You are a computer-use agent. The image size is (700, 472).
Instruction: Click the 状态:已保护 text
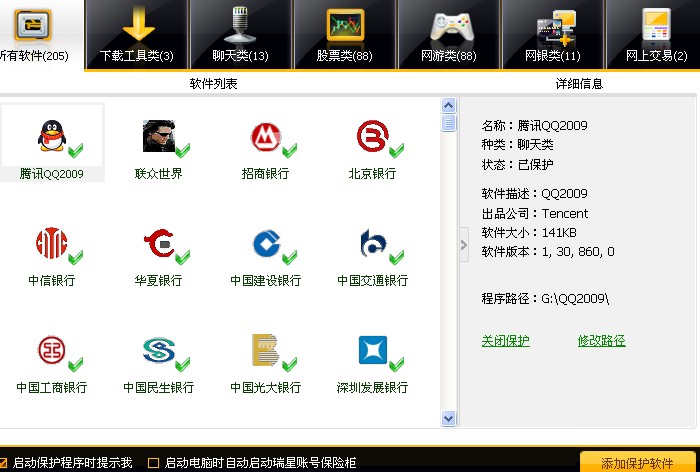(x=517, y=164)
